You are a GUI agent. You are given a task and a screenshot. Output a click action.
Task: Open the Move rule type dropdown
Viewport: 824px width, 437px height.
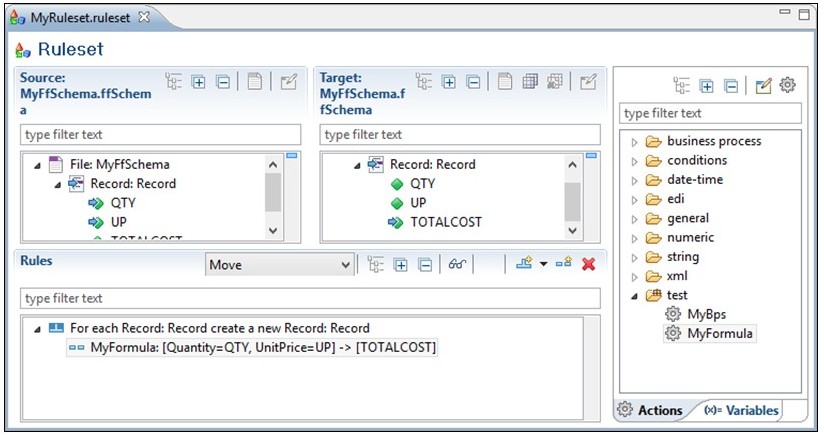click(346, 265)
